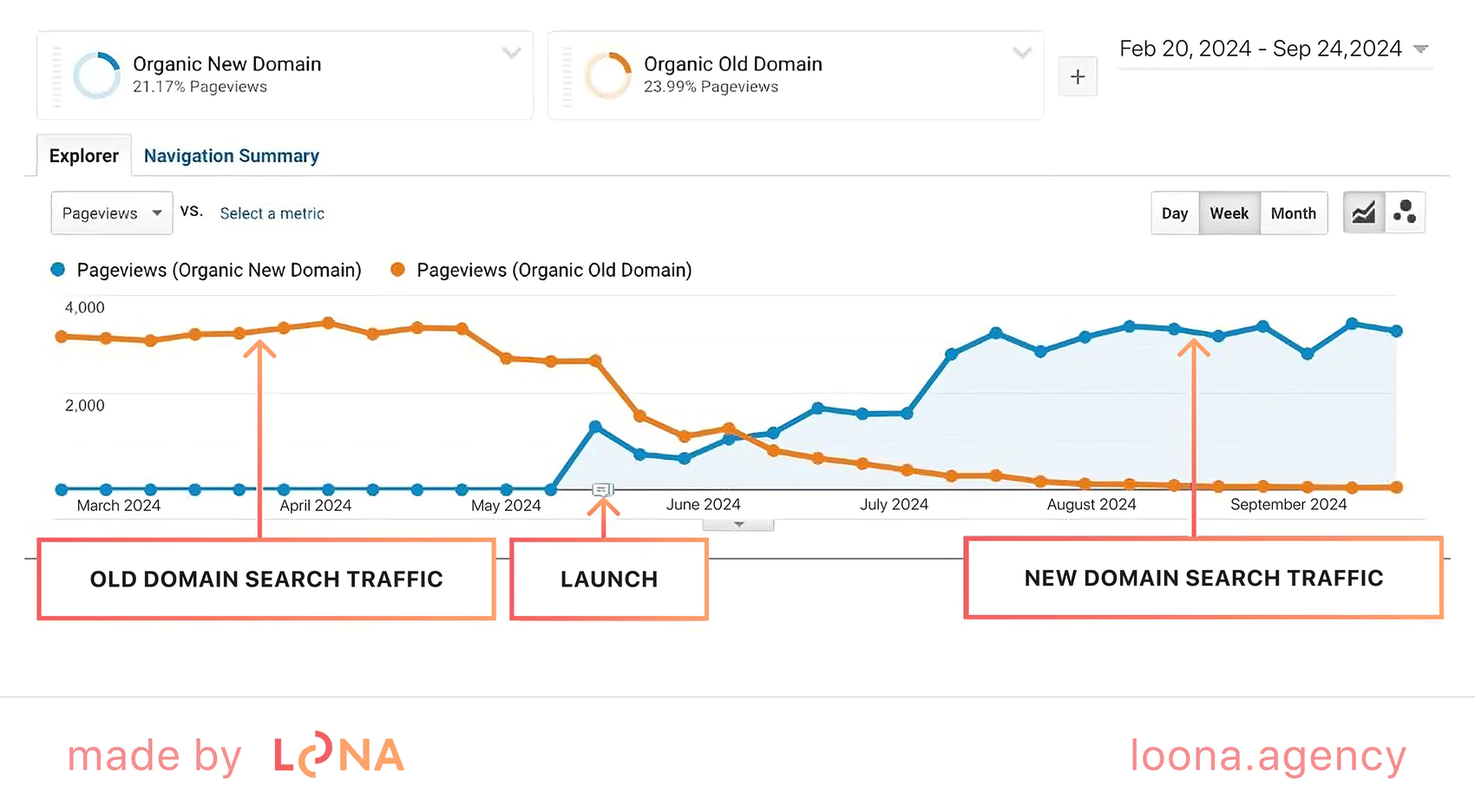
Task: Click the line chart view icon
Action: (1363, 213)
